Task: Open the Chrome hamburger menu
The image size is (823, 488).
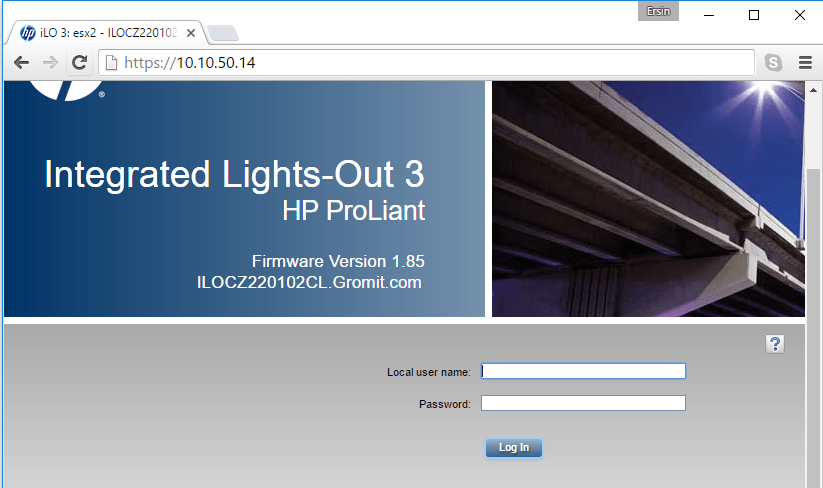Action: (x=805, y=62)
